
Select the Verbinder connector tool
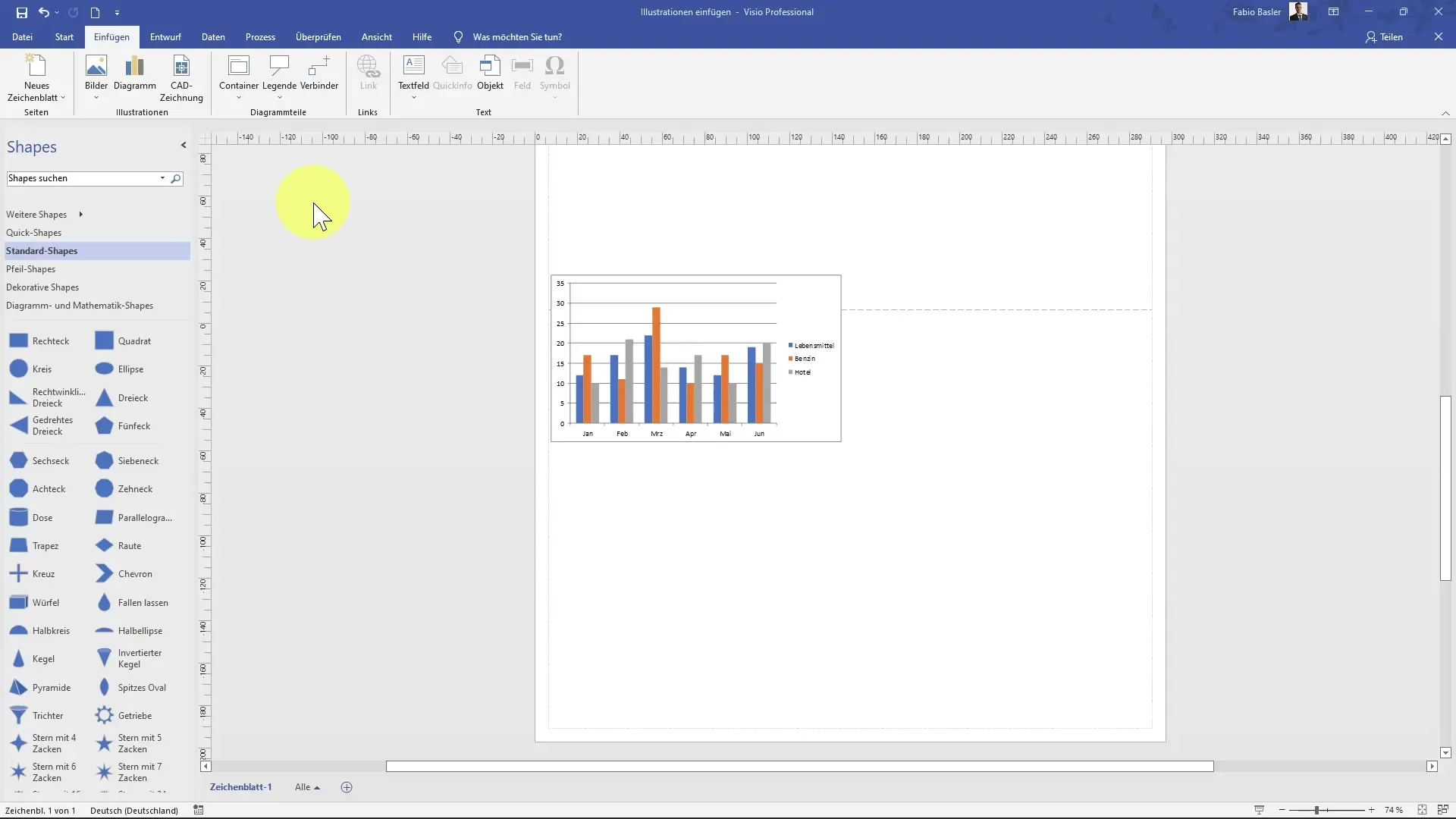pos(319,73)
